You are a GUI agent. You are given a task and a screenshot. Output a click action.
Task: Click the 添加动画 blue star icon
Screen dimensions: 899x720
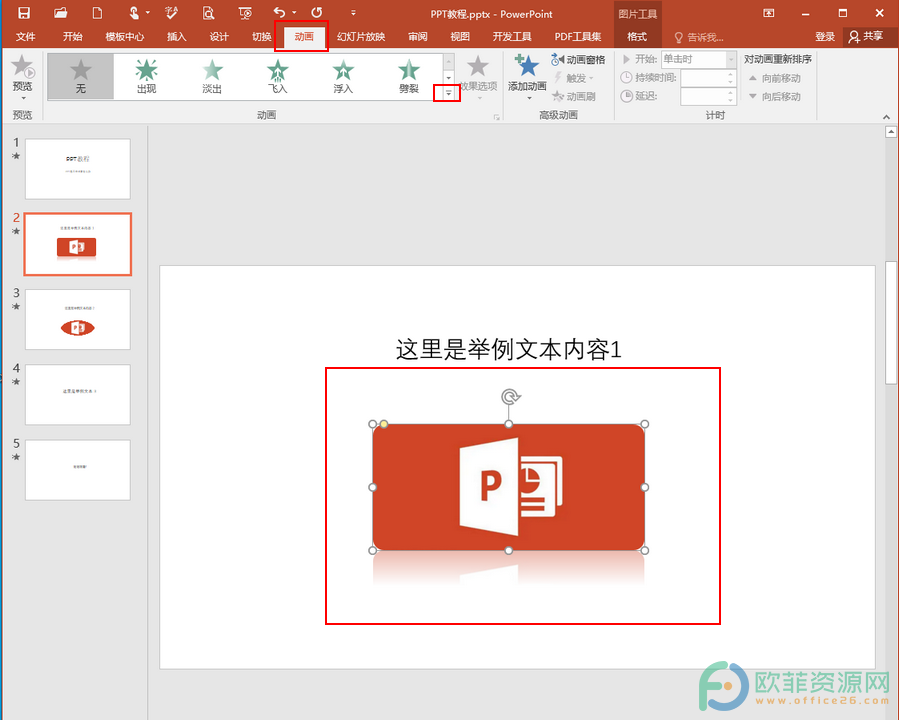[527, 66]
